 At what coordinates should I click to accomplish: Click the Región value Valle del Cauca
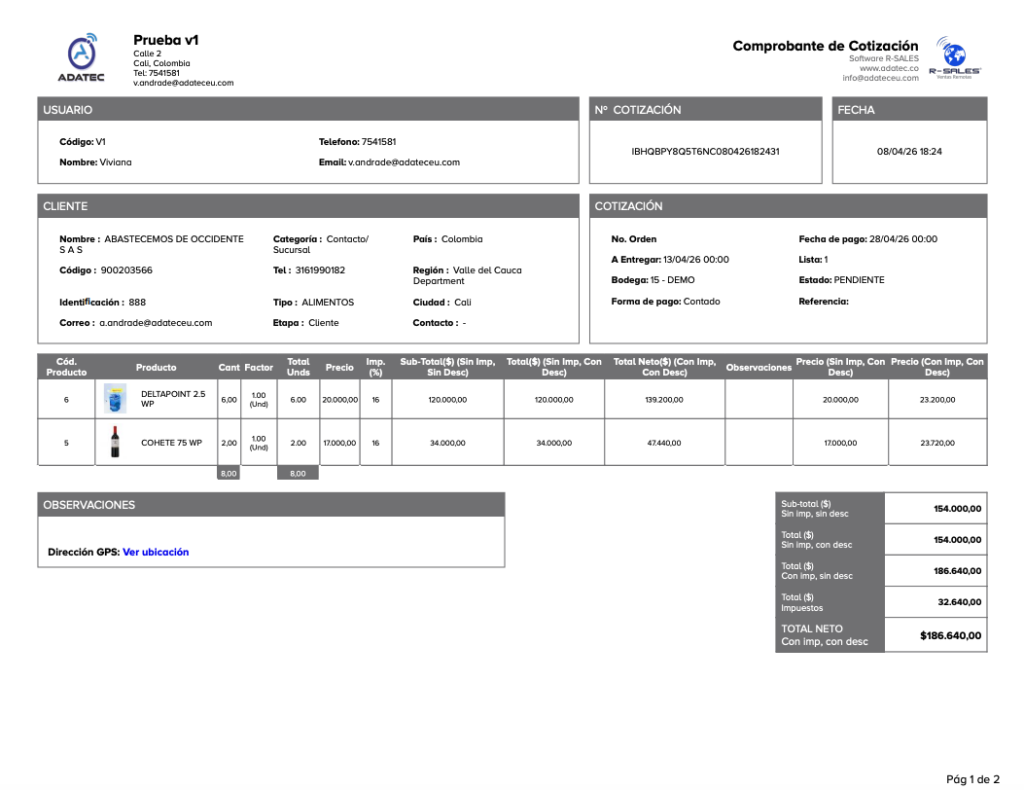click(487, 270)
